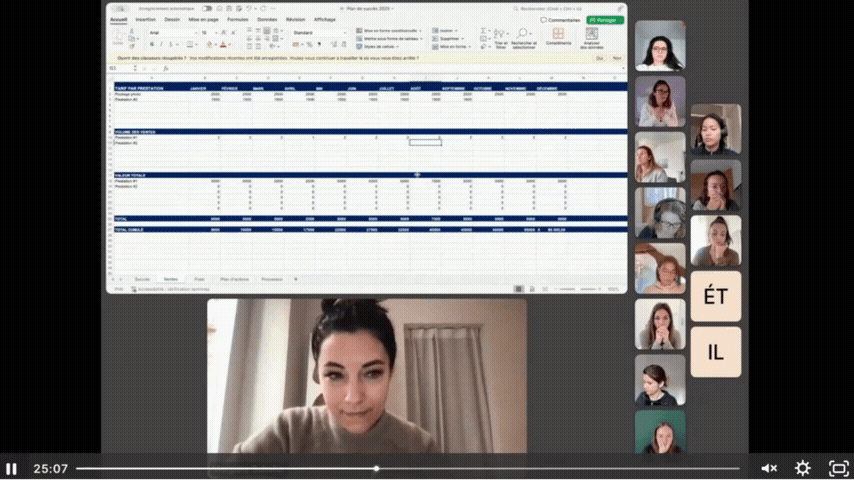Click the green Partager button
Image resolution: width=854 pixels, height=480 pixels.
point(605,19)
